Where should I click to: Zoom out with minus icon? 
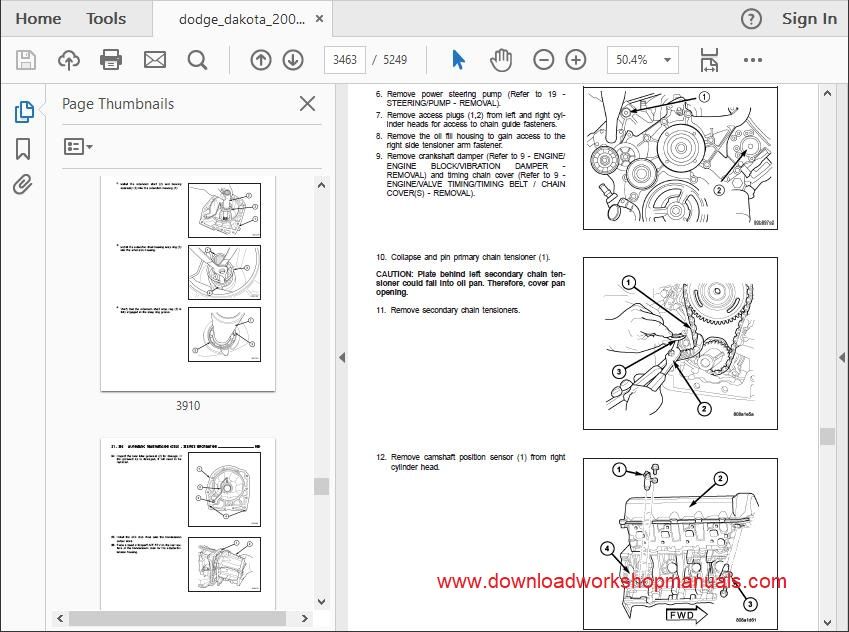[543, 60]
